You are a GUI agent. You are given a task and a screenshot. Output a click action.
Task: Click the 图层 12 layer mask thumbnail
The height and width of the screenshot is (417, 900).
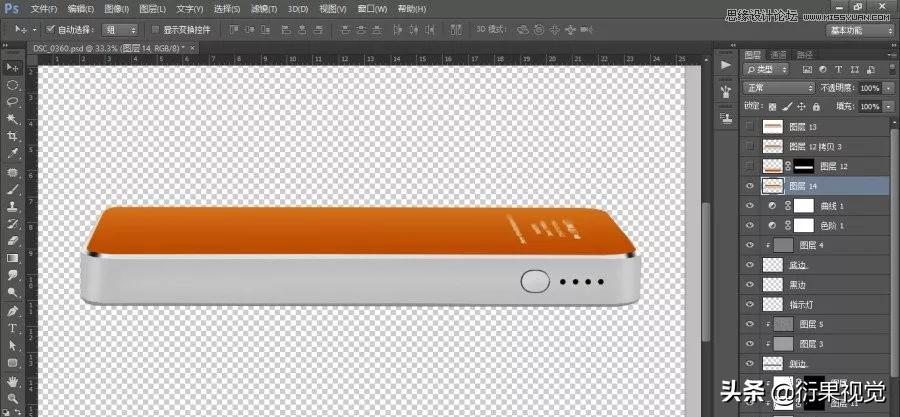point(804,166)
